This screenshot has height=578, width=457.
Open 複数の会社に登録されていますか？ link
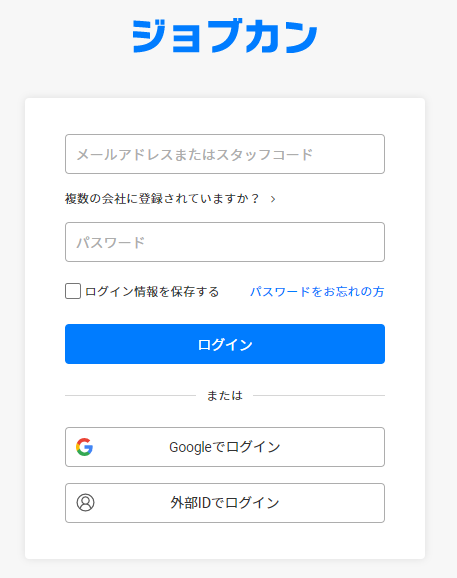click(162, 199)
